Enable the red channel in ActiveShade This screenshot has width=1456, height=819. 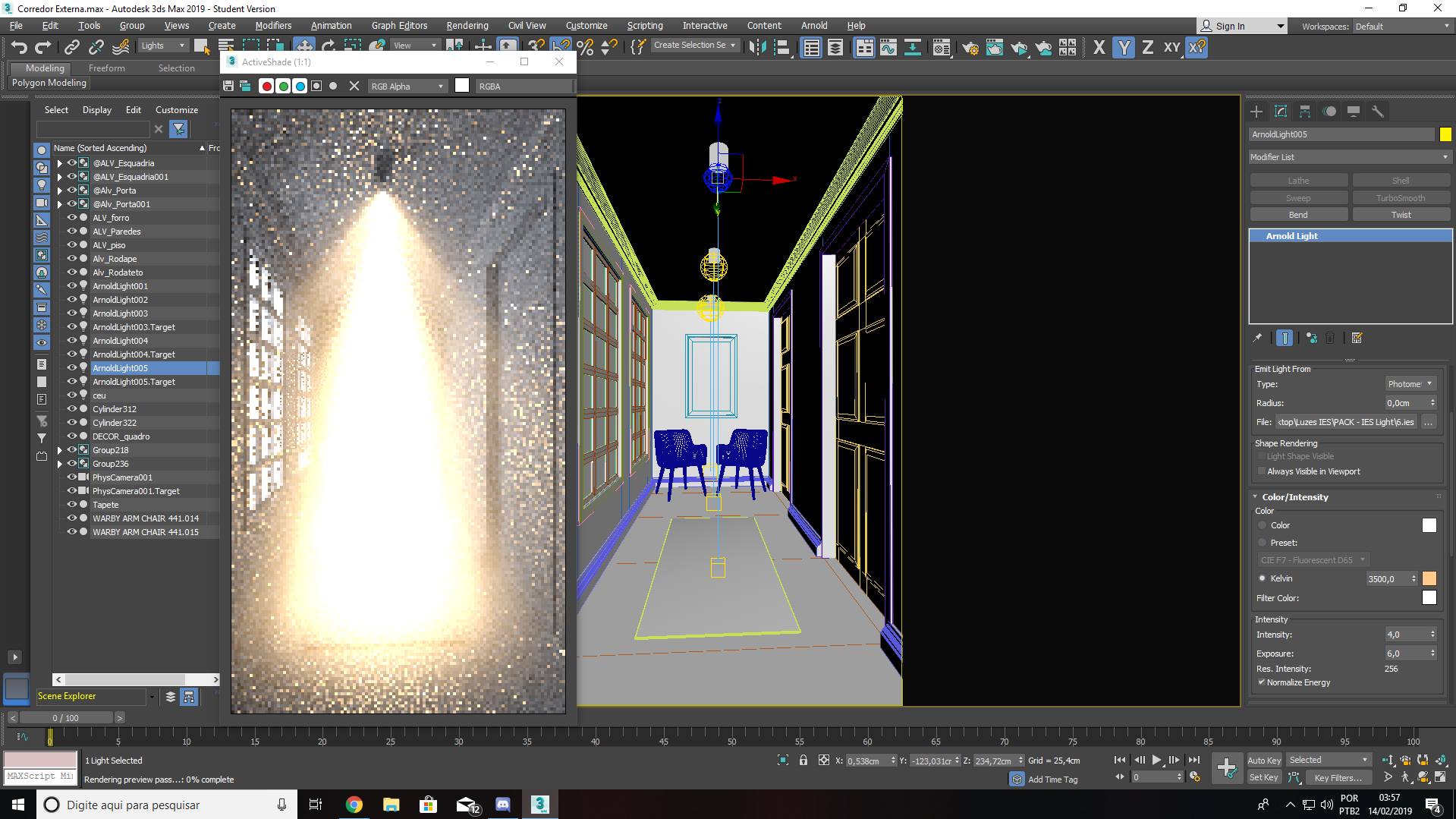pos(266,87)
